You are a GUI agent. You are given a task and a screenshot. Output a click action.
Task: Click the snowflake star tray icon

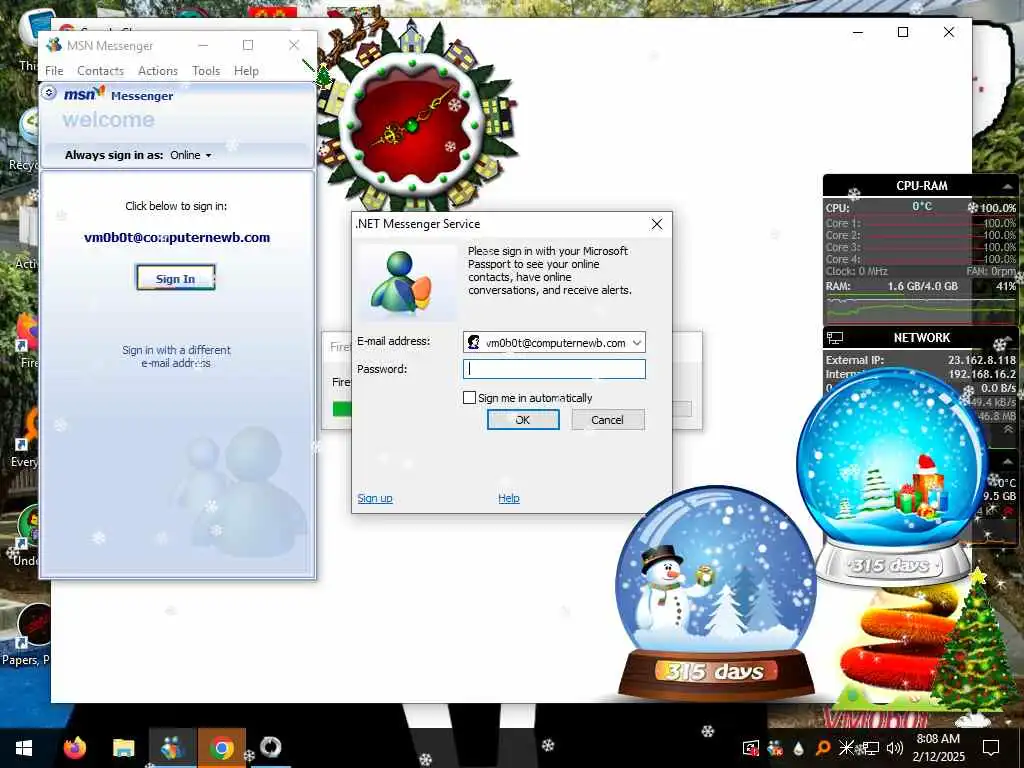pyautogui.click(x=846, y=748)
